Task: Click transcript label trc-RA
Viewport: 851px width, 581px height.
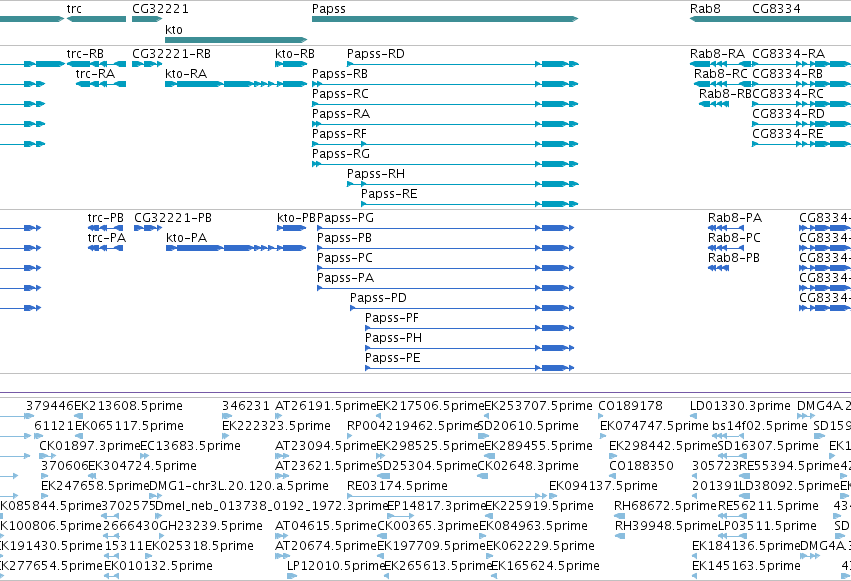Action: 96,74
